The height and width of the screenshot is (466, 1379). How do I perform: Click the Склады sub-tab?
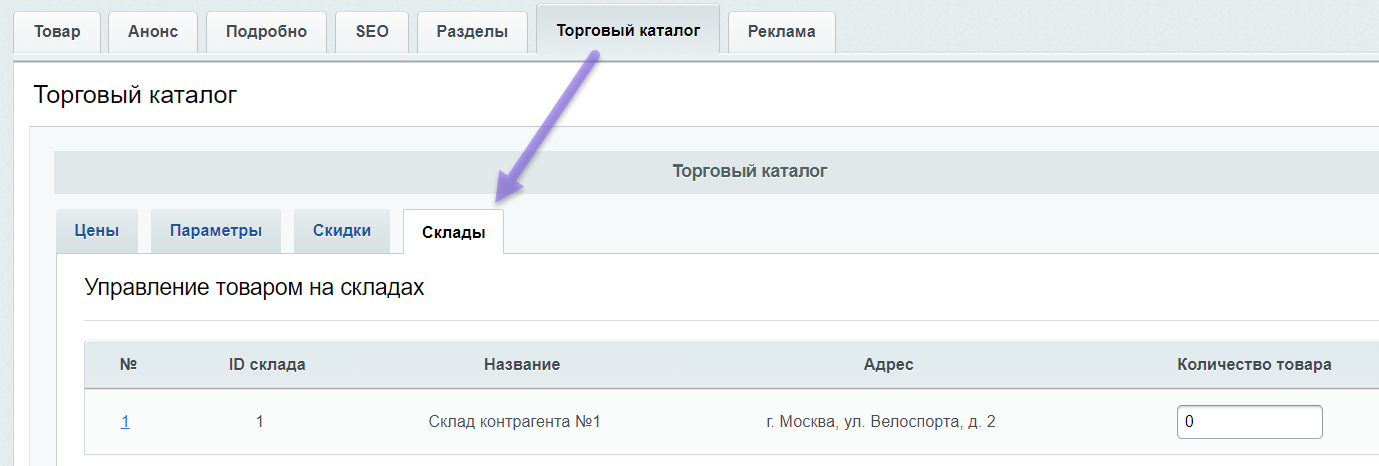pyautogui.click(x=453, y=232)
